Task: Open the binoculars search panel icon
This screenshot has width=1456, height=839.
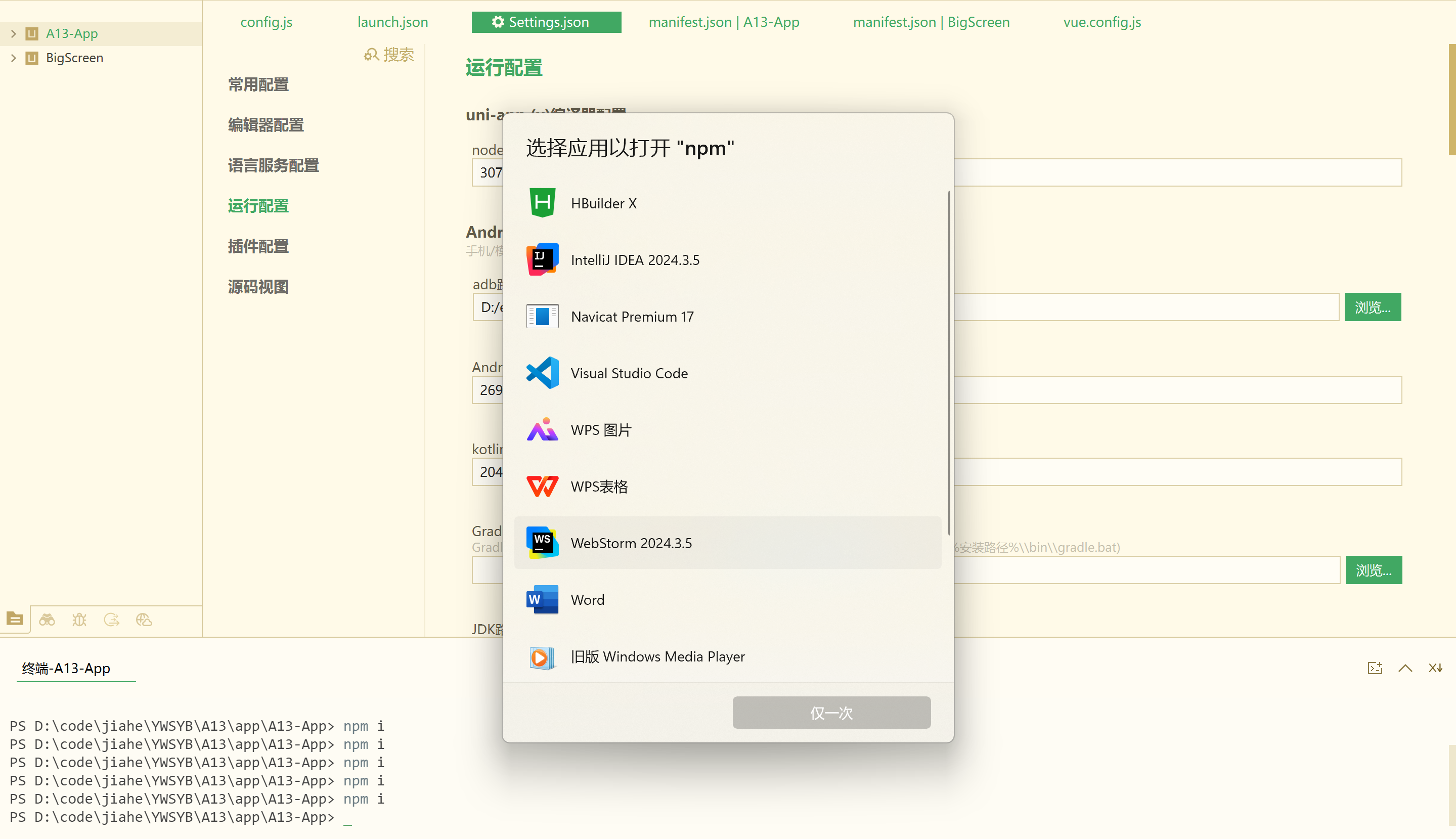Action: click(x=47, y=620)
